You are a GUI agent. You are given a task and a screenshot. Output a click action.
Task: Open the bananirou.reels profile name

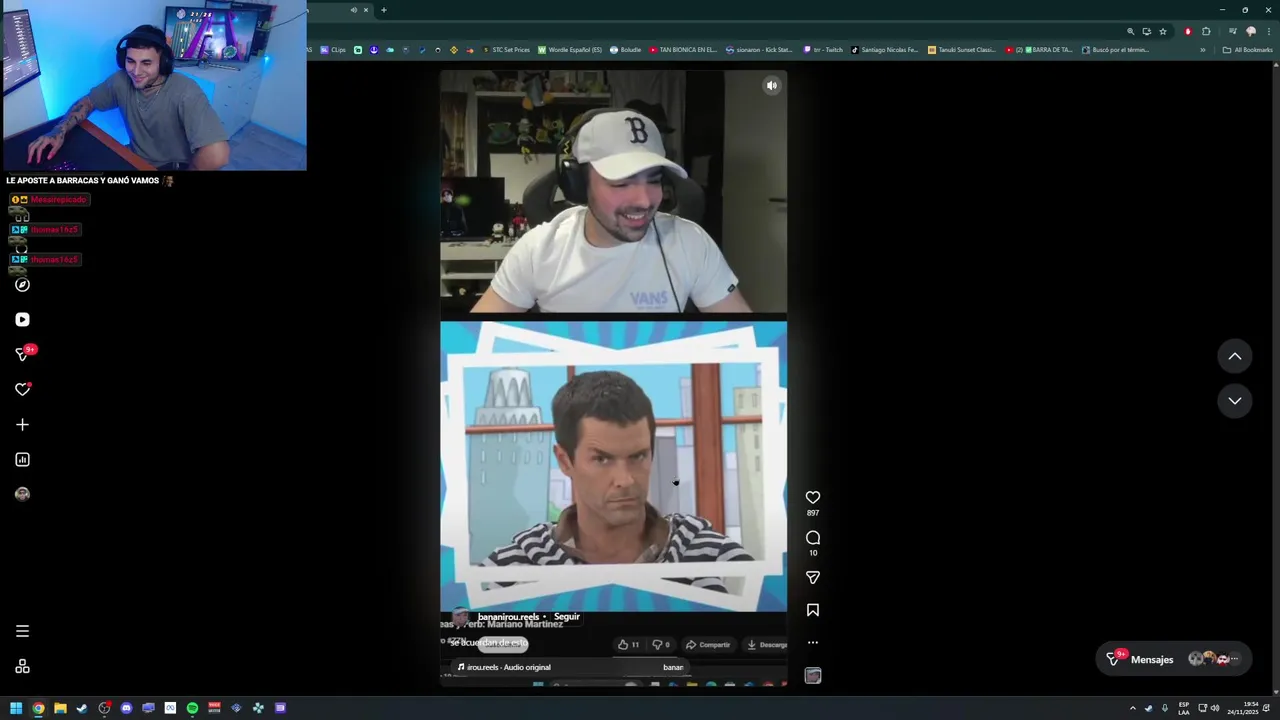pyautogui.click(x=508, y=617)
